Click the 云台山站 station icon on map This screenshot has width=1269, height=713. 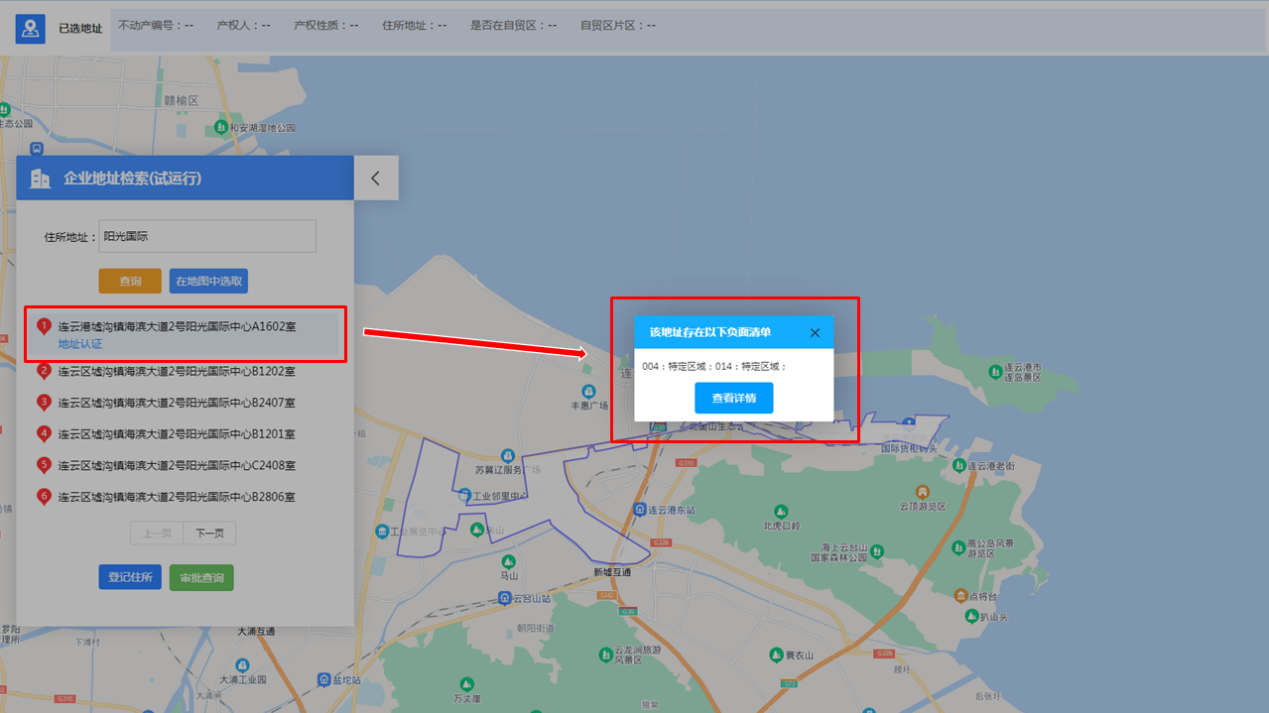click(504, 598)
